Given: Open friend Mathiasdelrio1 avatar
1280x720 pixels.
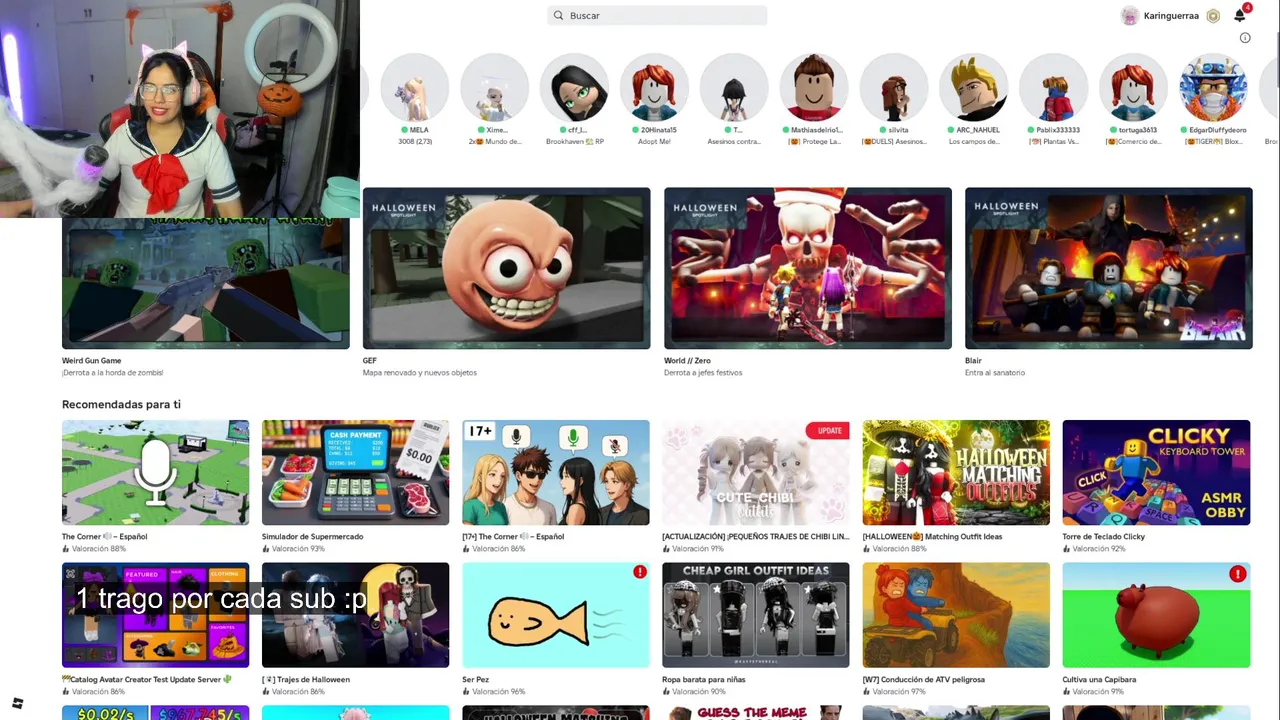Looking at the screenshot, I should point(814,88).
